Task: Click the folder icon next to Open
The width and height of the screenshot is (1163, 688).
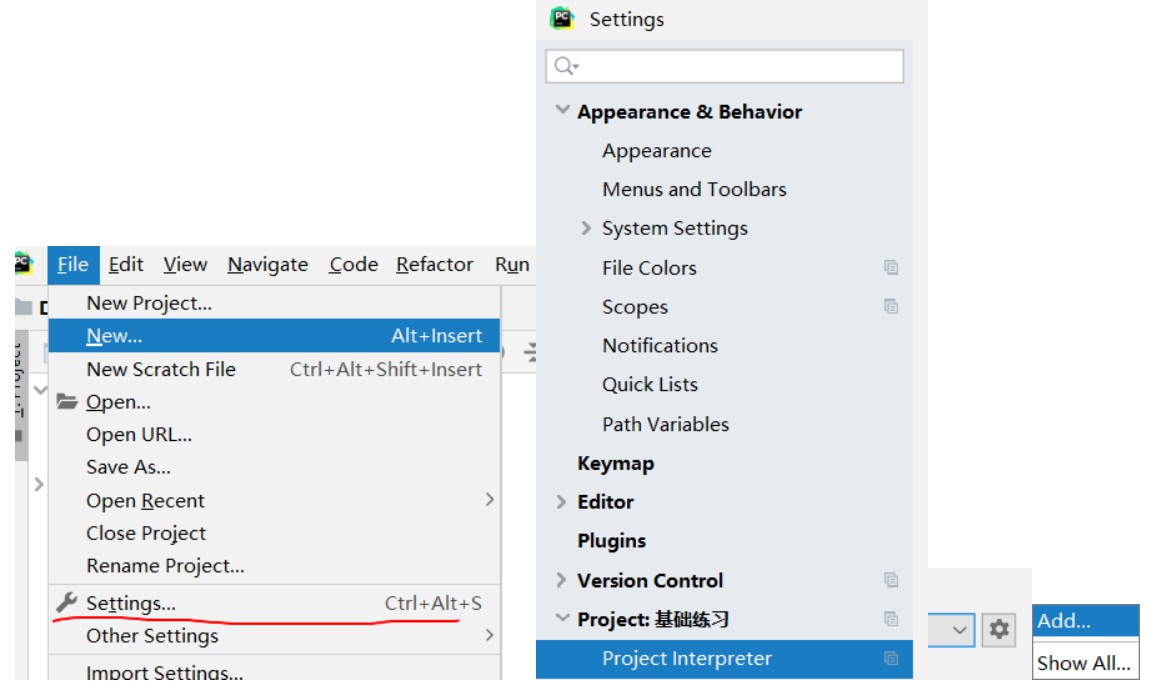Action: (x=66, y=402)
